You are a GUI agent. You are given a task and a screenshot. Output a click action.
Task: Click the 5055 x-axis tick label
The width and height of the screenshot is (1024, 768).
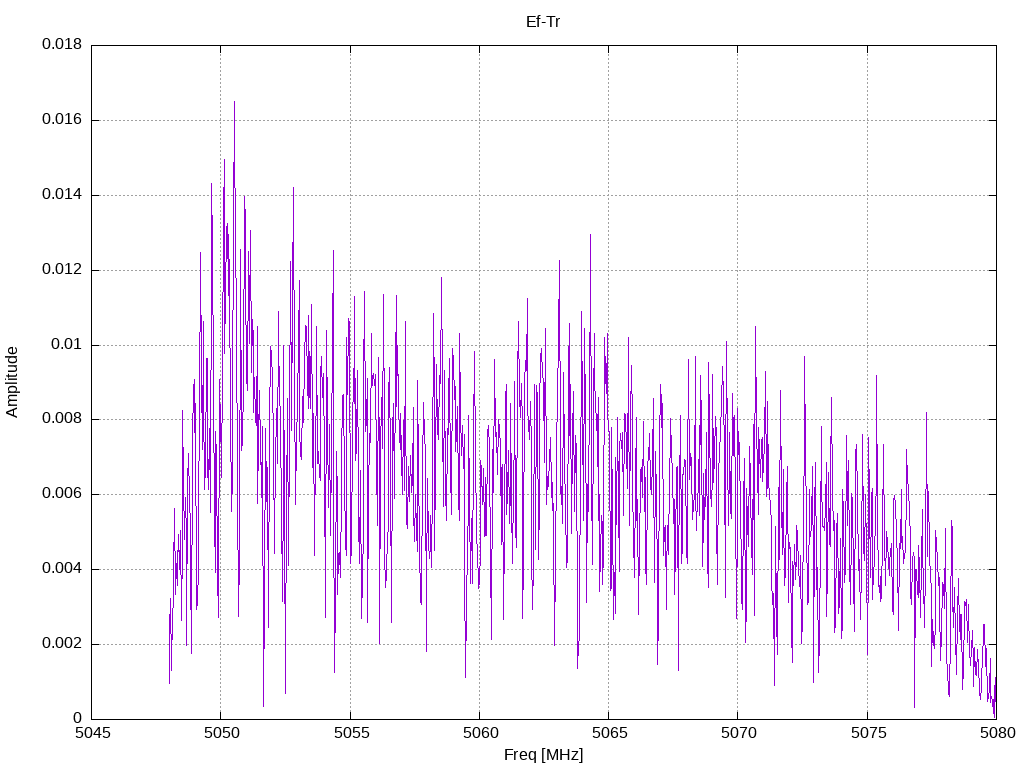click(351, 732)
